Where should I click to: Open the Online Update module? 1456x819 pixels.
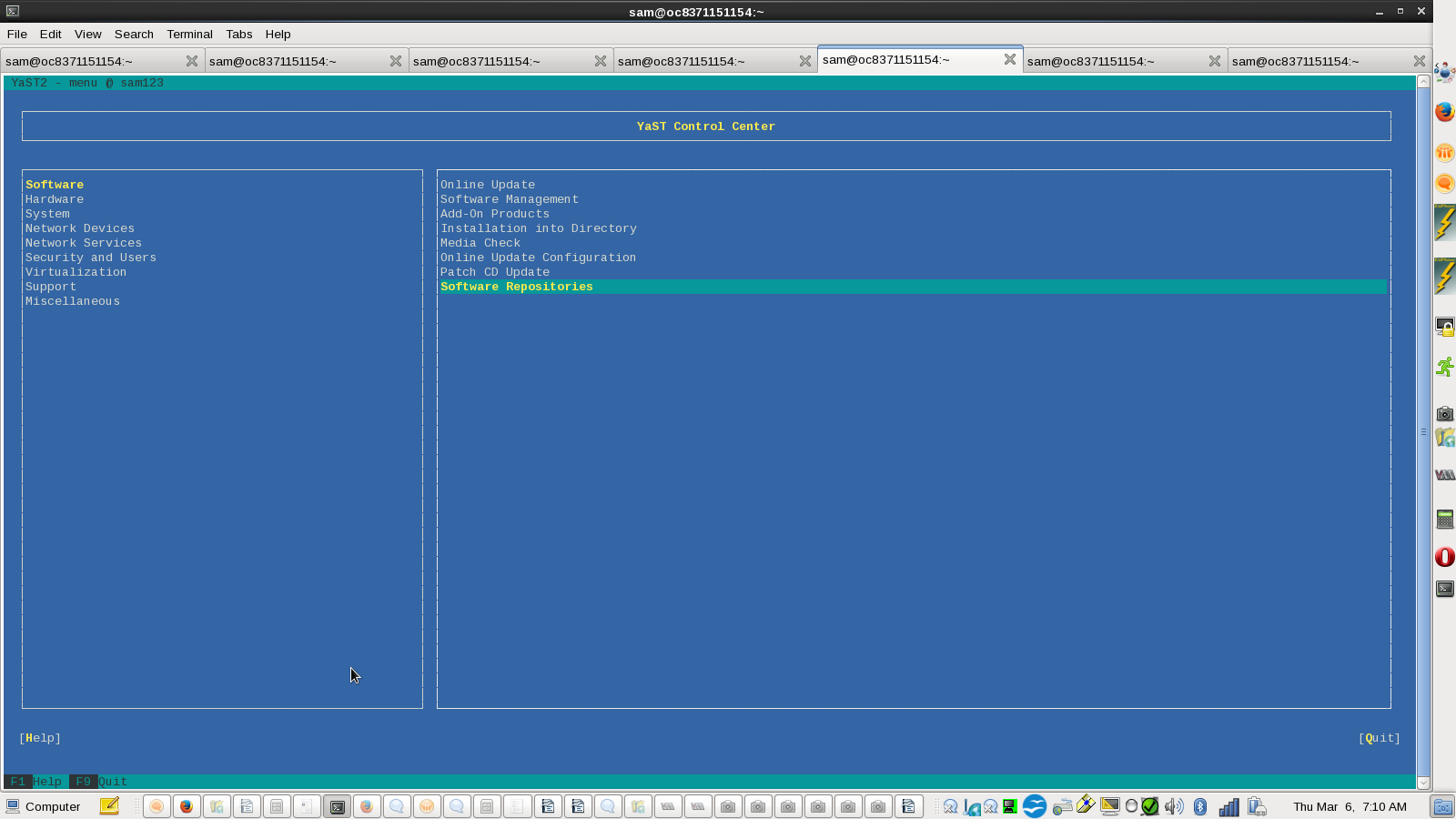pos(488,185)
